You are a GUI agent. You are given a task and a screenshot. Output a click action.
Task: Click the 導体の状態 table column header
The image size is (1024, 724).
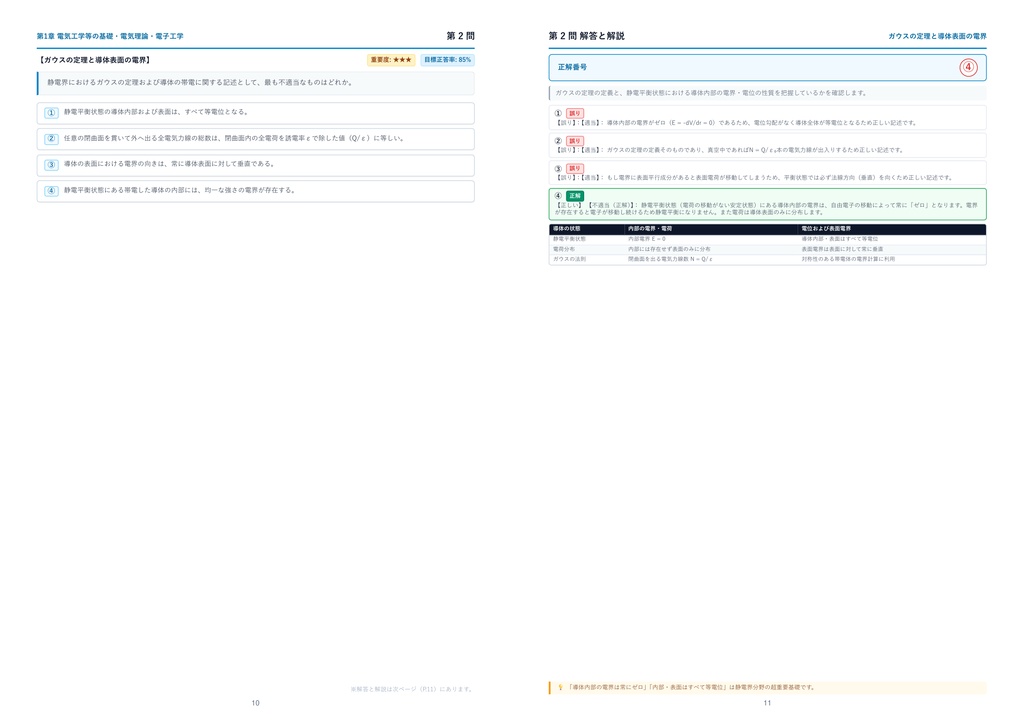(567, 229)
